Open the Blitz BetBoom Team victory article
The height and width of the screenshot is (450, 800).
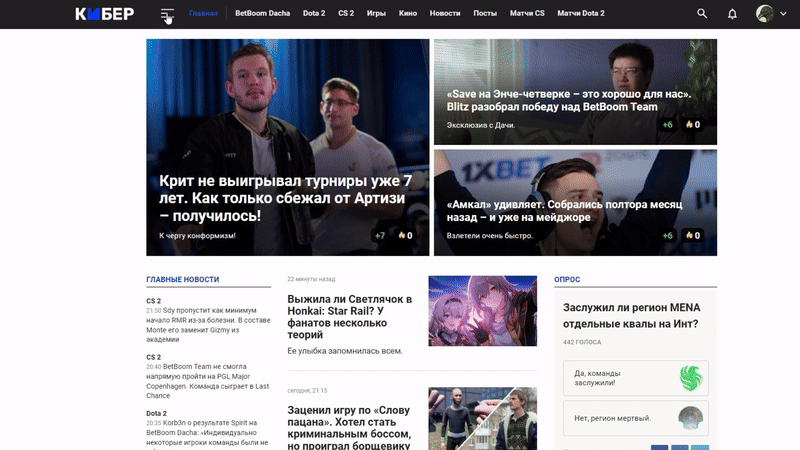point(569,101)
